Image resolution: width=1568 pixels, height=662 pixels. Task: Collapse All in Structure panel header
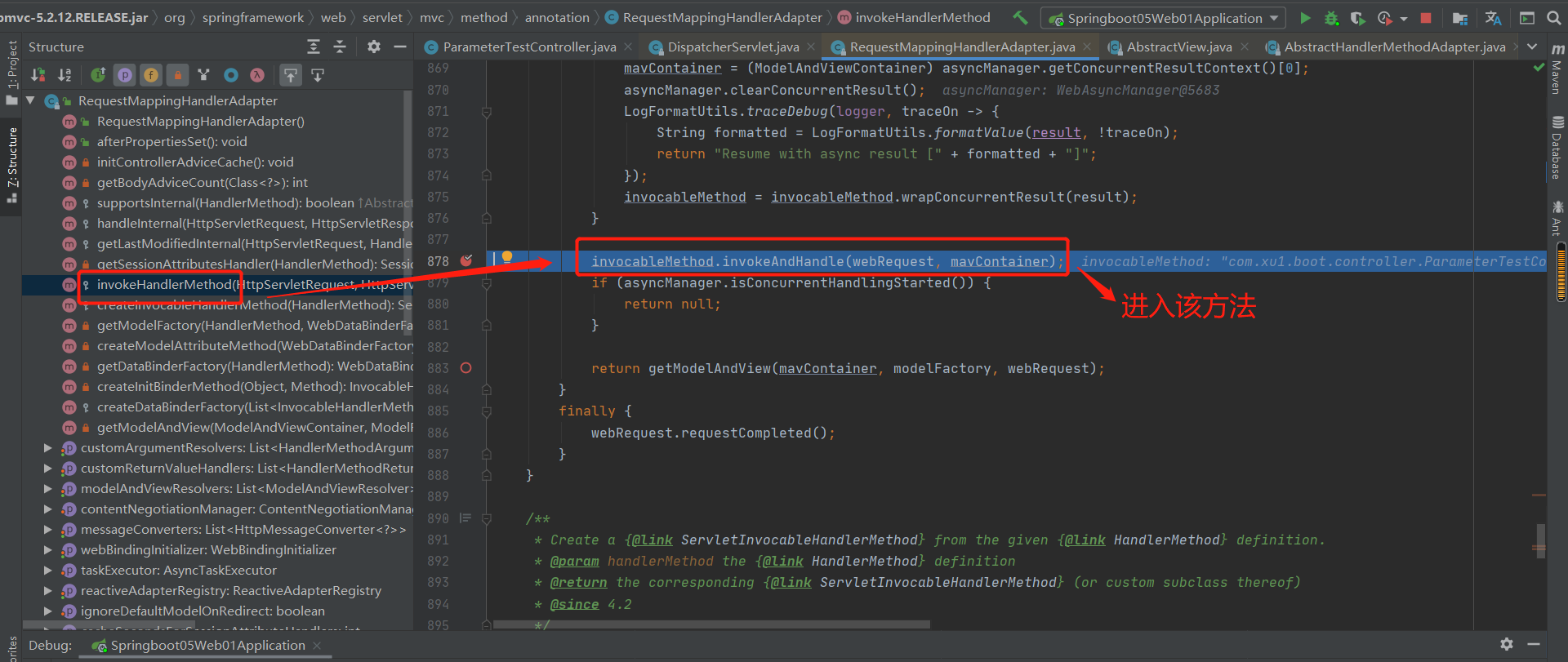[340, 47]
